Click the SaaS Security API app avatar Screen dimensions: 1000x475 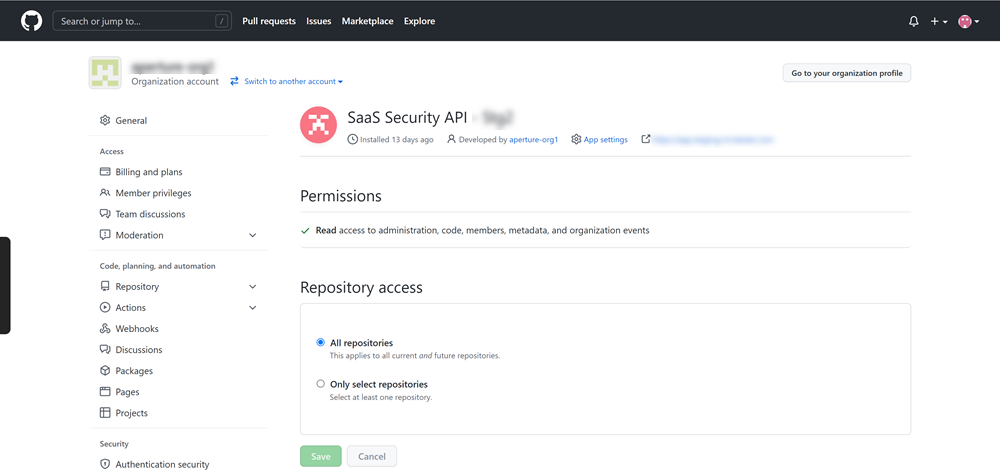click(x=318, y=125)
